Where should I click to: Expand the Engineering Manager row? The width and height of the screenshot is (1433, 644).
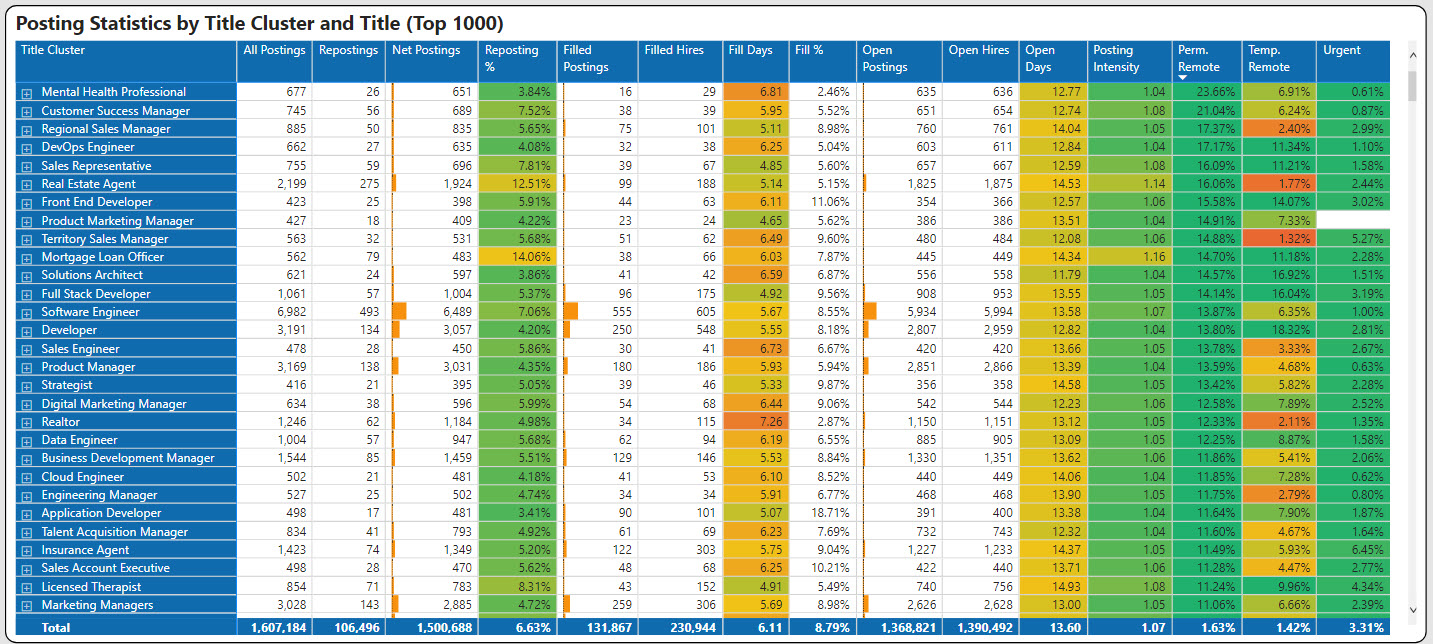pyautogui.click(x=27, y=496)
